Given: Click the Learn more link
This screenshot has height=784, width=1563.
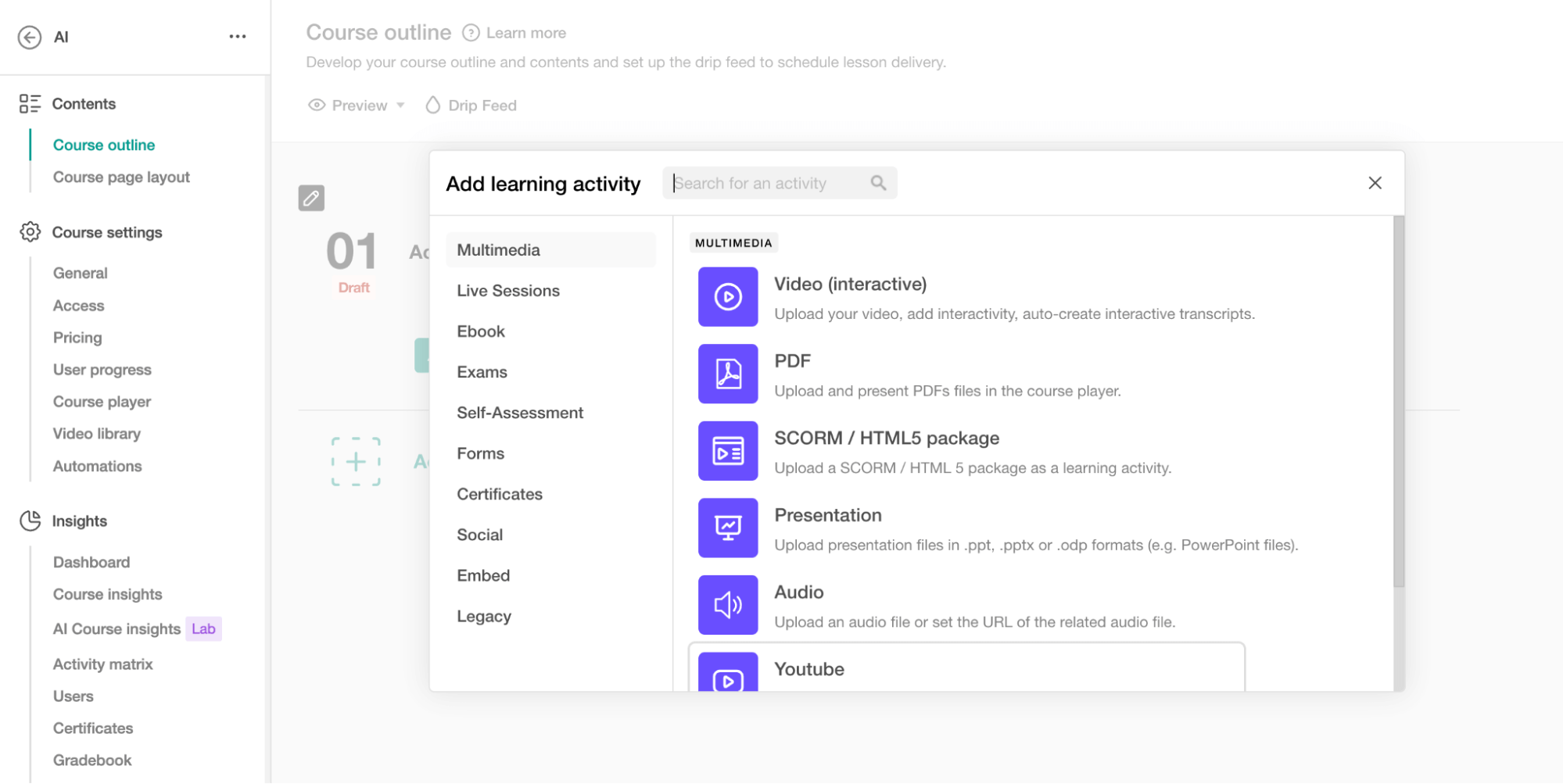Looking at the screenshot, I should (525, 33).
